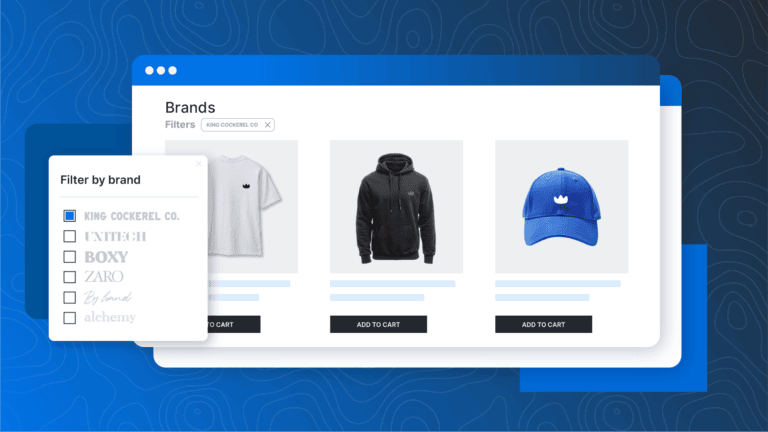Tick the By hand brand checkbox
This screenshot has height=432, width=768.
click(x=70, y=297)
